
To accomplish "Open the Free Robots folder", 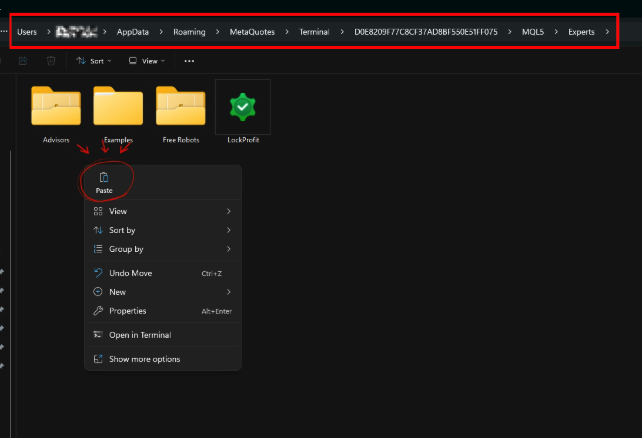I will click(x=181, y=114).
